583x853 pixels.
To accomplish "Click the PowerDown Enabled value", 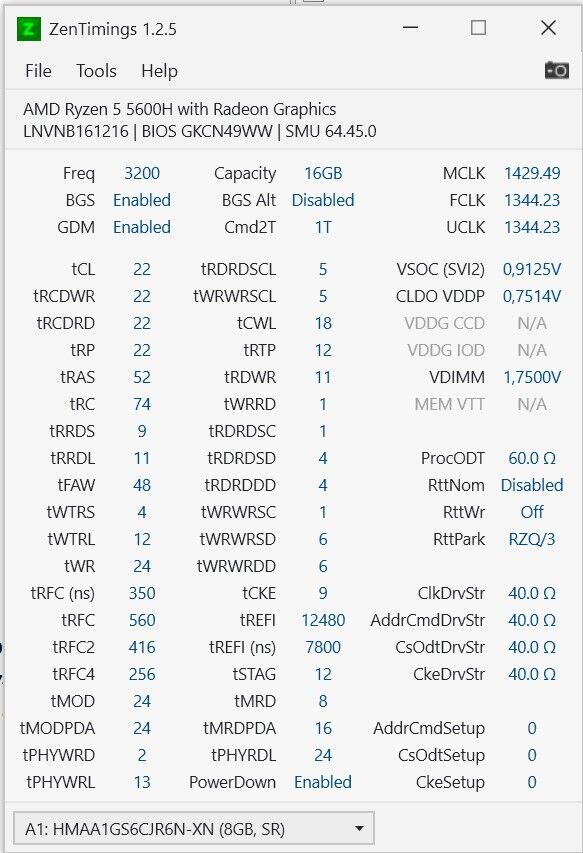I will click(323, 782).
